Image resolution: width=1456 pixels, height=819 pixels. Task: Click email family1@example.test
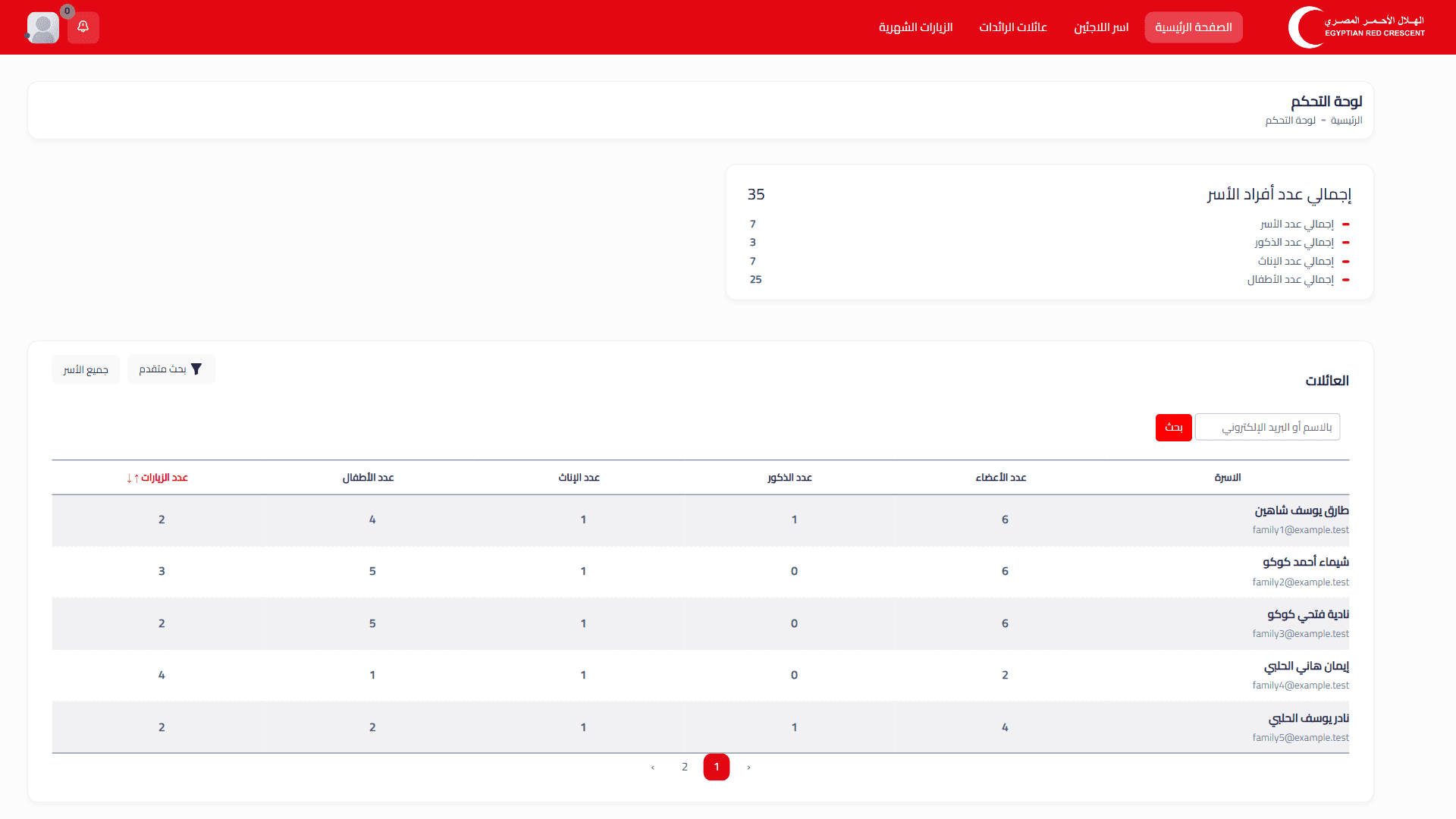(x=1301, y=530)
